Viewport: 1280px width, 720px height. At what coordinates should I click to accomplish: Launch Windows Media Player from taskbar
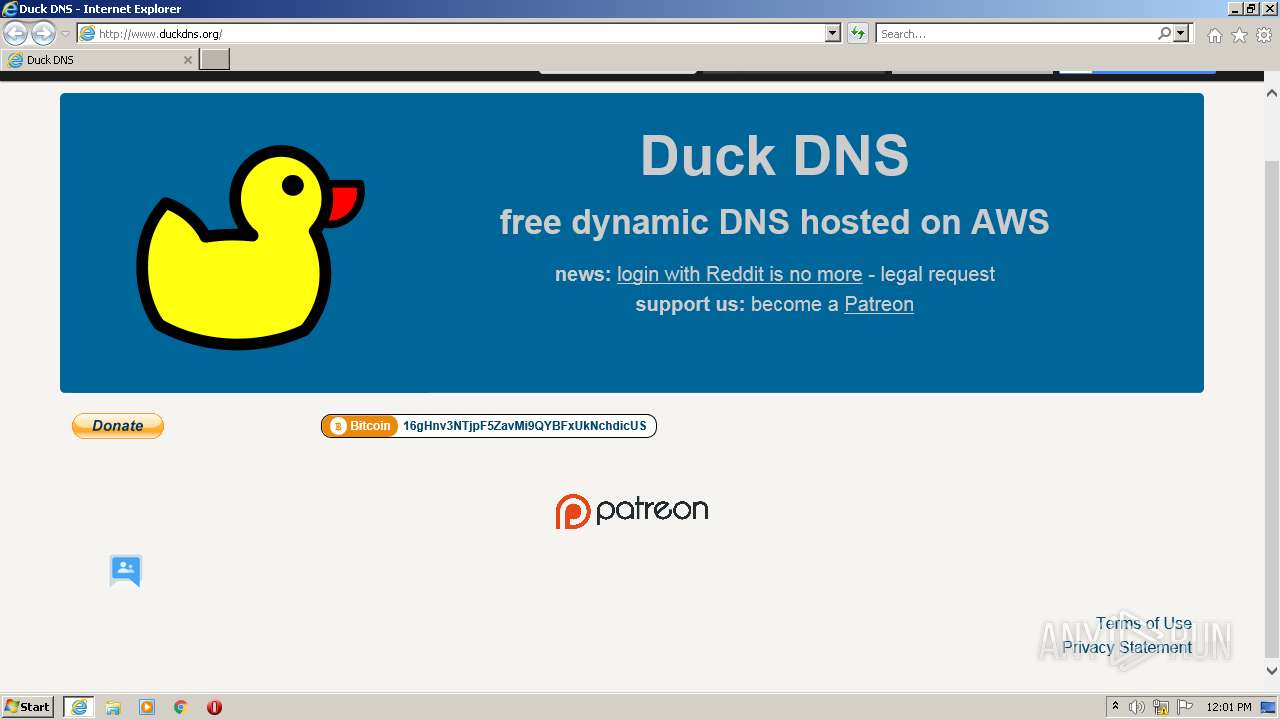pyautogui.click(x=147, y=707)
